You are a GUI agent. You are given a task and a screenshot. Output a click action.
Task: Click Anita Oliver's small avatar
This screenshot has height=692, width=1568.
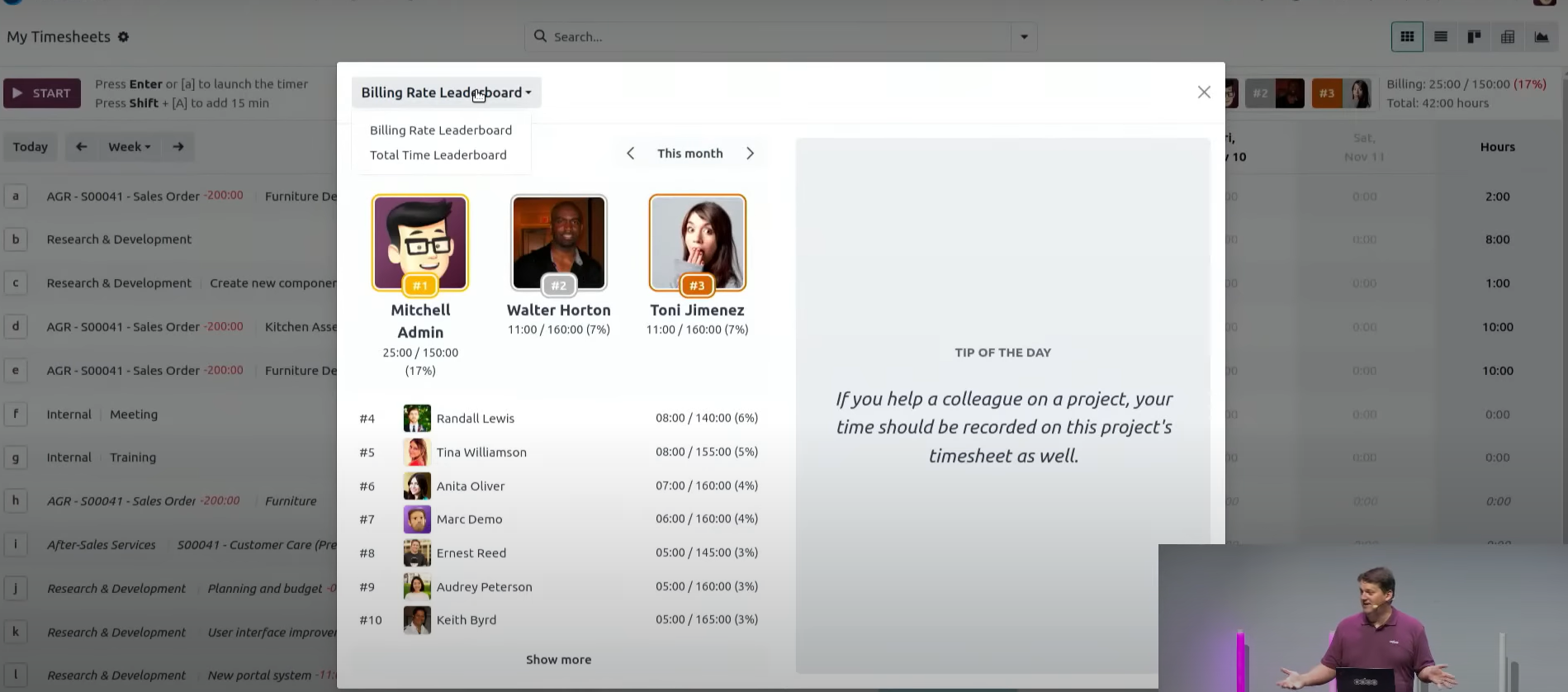(417, 486)
